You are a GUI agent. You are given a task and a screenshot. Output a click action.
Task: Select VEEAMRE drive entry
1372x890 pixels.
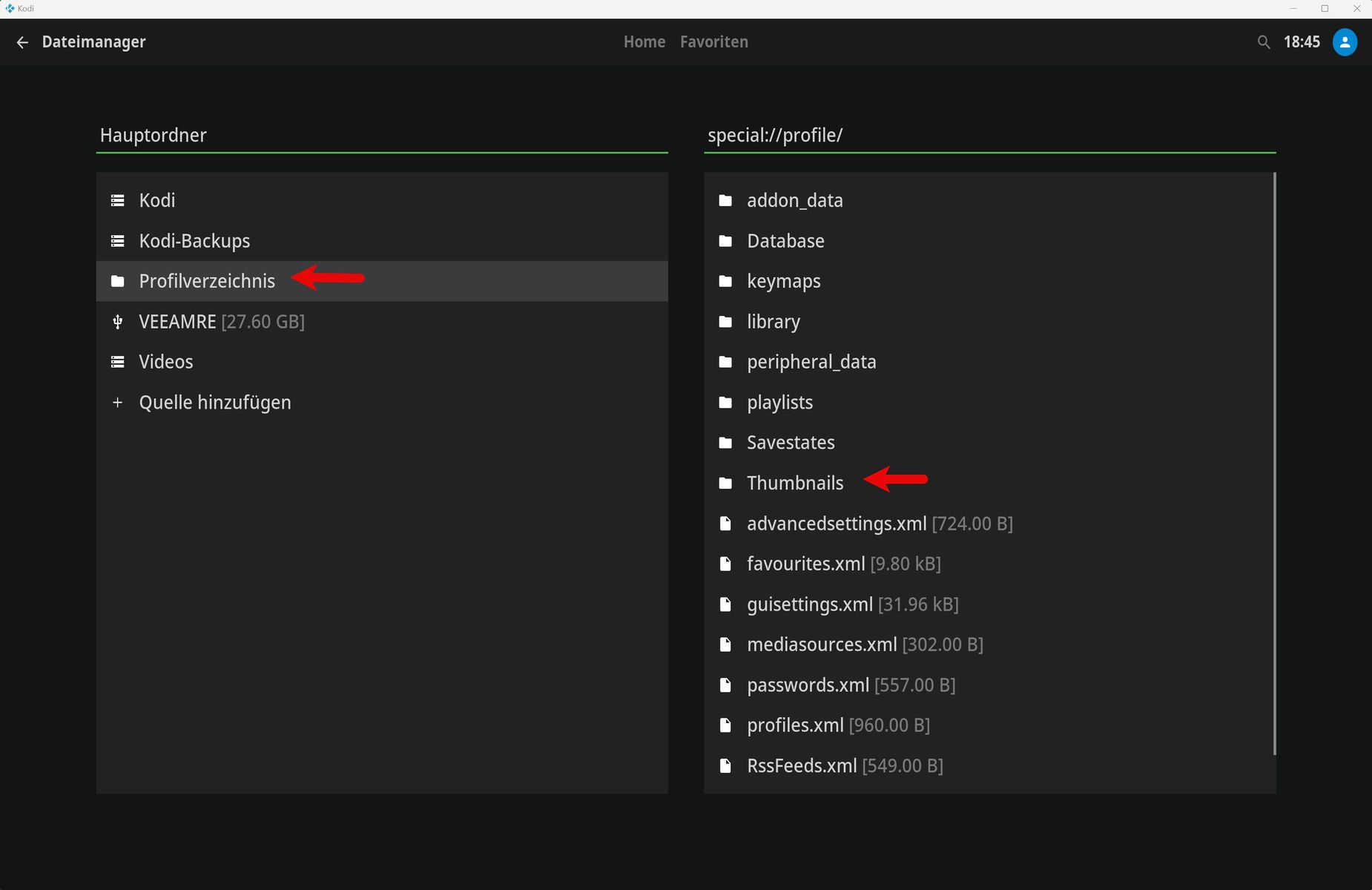click(382, 322)
